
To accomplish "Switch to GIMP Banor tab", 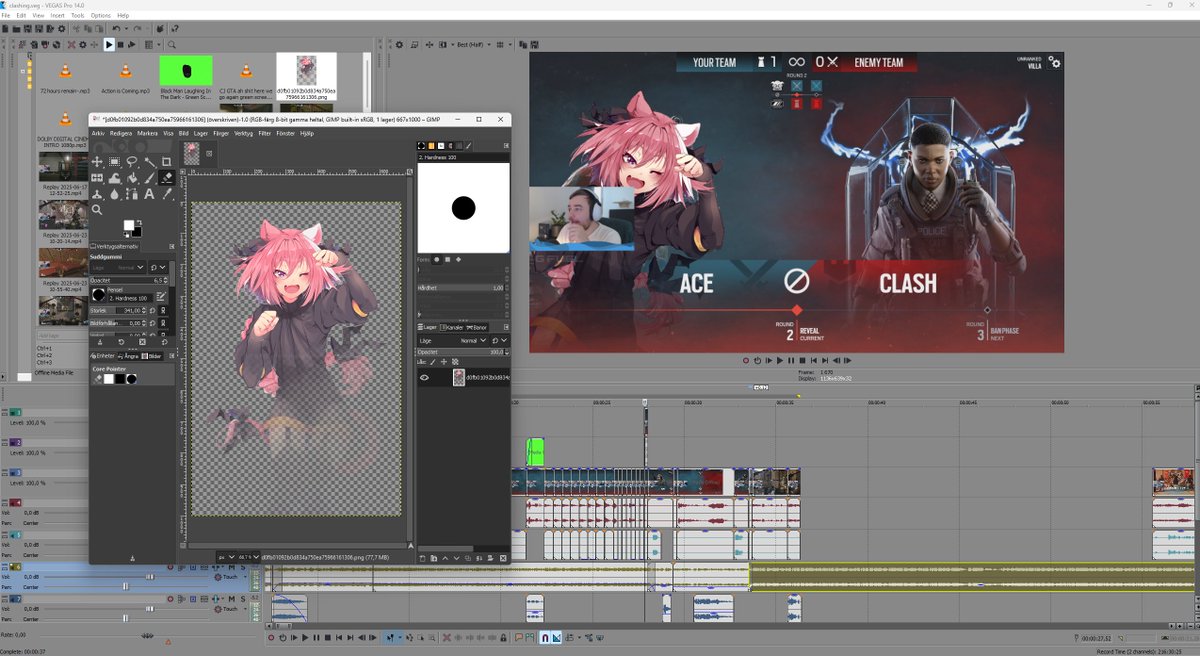I will point(477,327).
